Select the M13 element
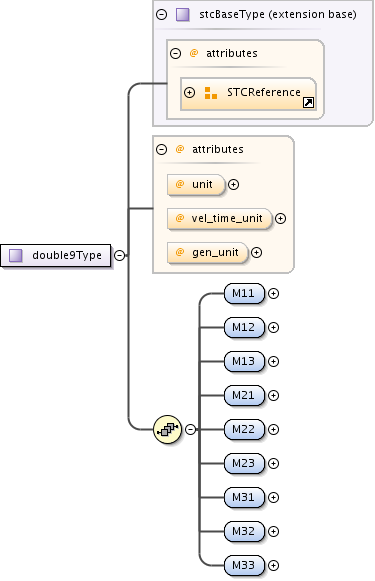 (245, 361)
